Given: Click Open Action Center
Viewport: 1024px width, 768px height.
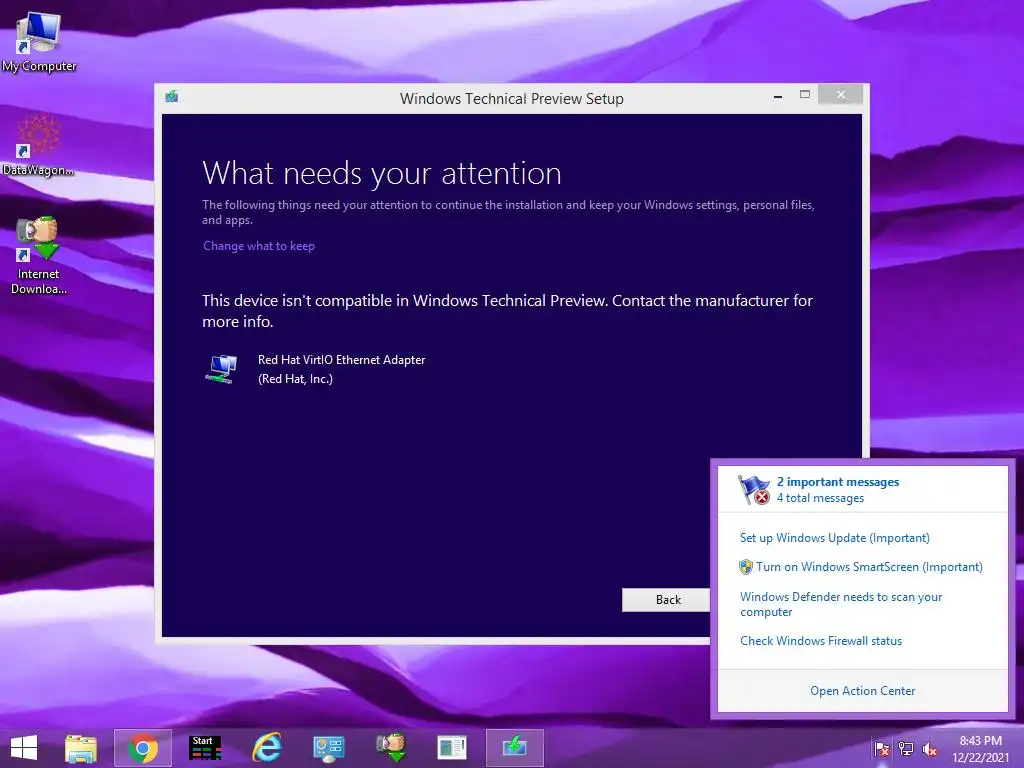Looking at the screenshot, I should pos(863,691).
